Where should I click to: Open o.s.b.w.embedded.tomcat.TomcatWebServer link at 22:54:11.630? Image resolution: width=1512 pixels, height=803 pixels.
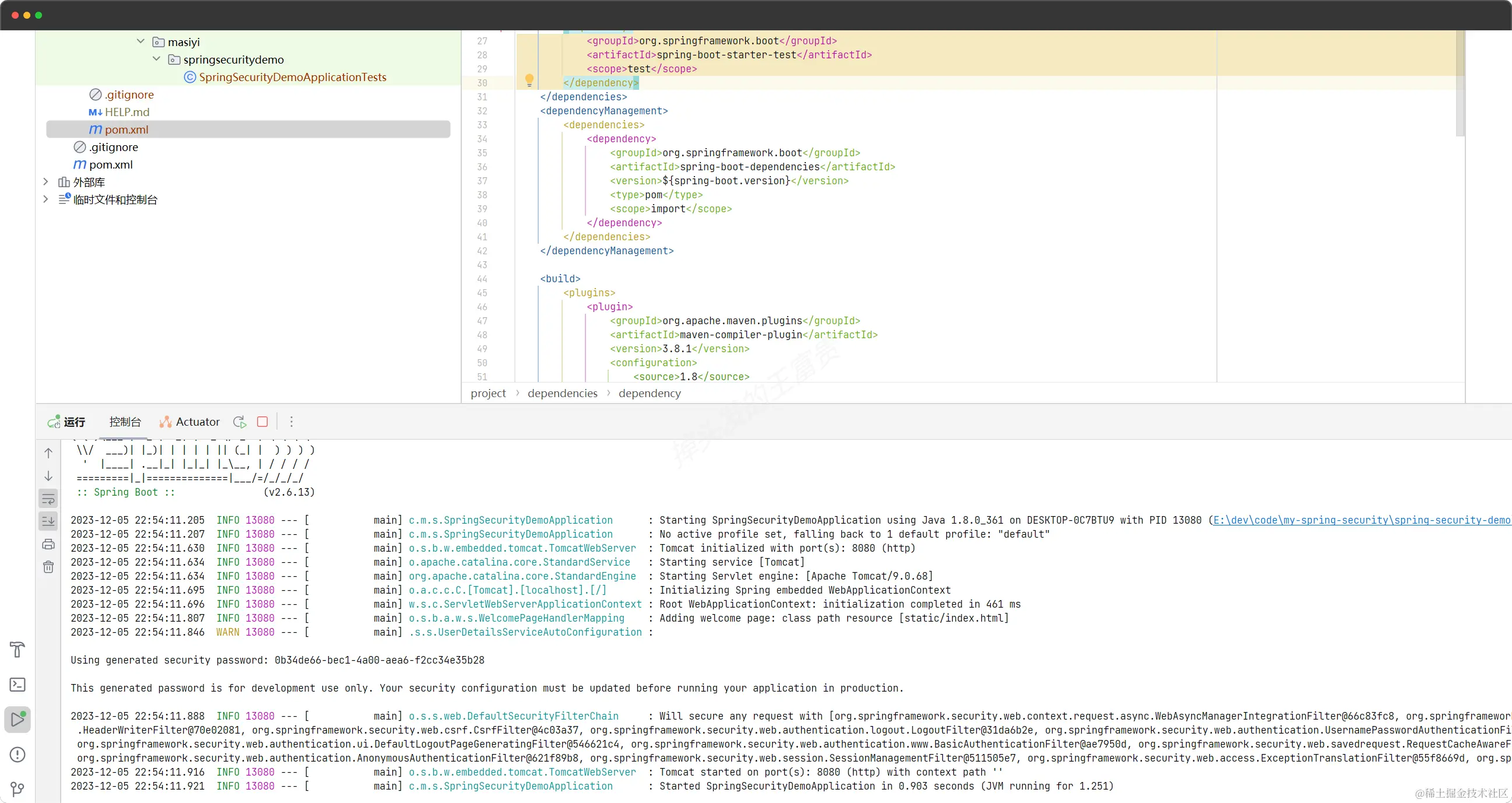pos(522,548)
